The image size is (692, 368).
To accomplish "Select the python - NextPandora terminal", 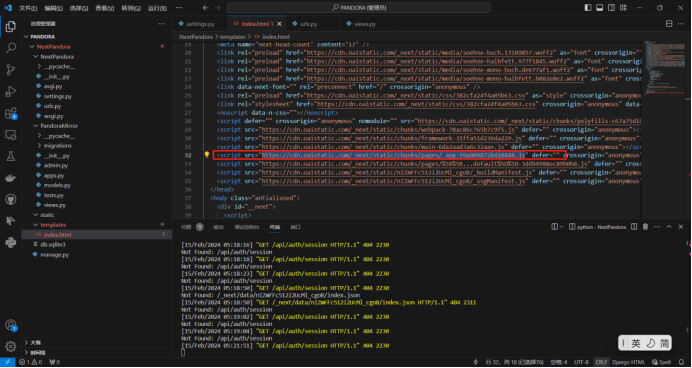I will pos(597,227).
